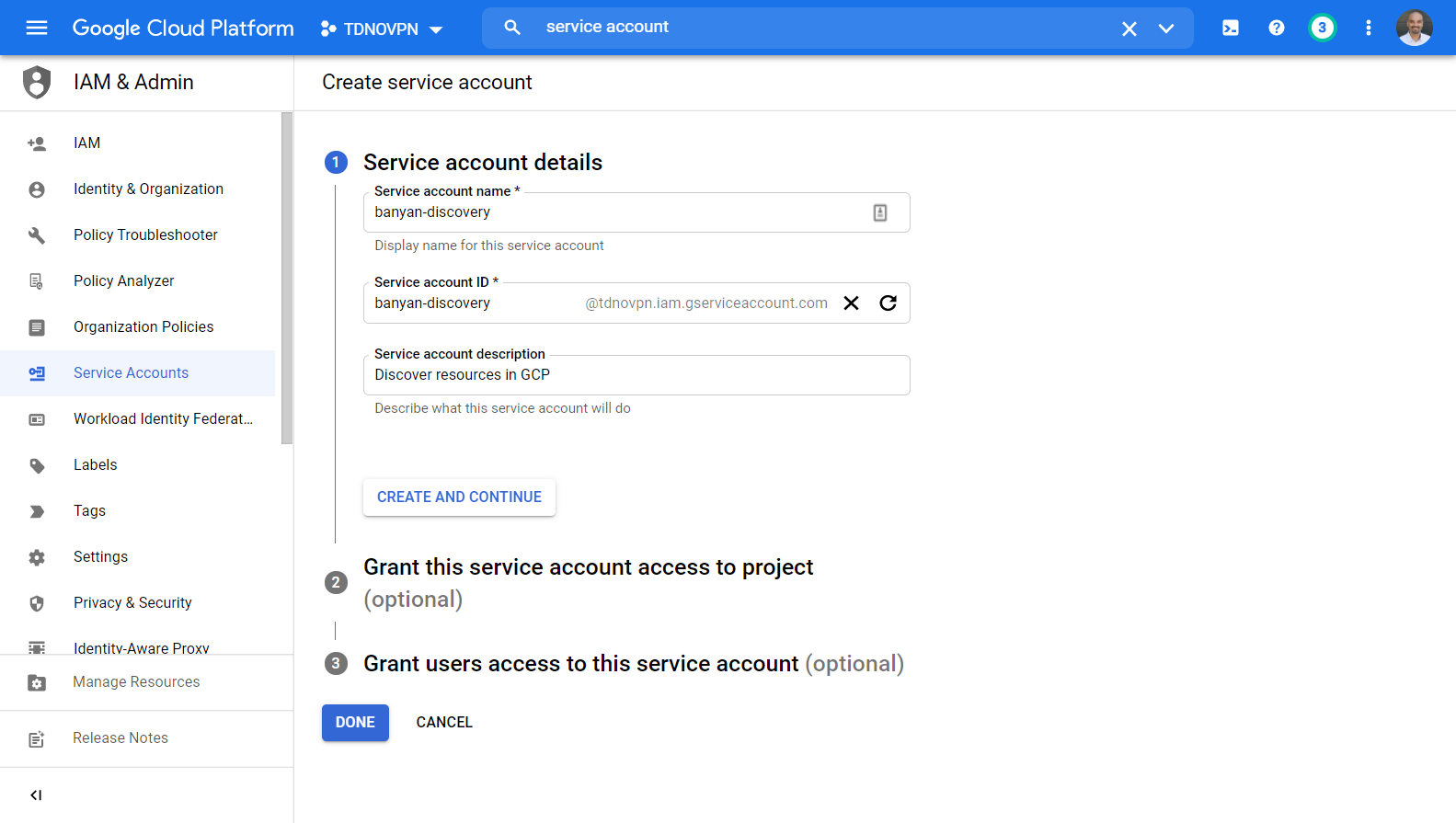Click the CREATE AND CONTINUE button
1456x823 pixels.
click(x=459, y=497)
